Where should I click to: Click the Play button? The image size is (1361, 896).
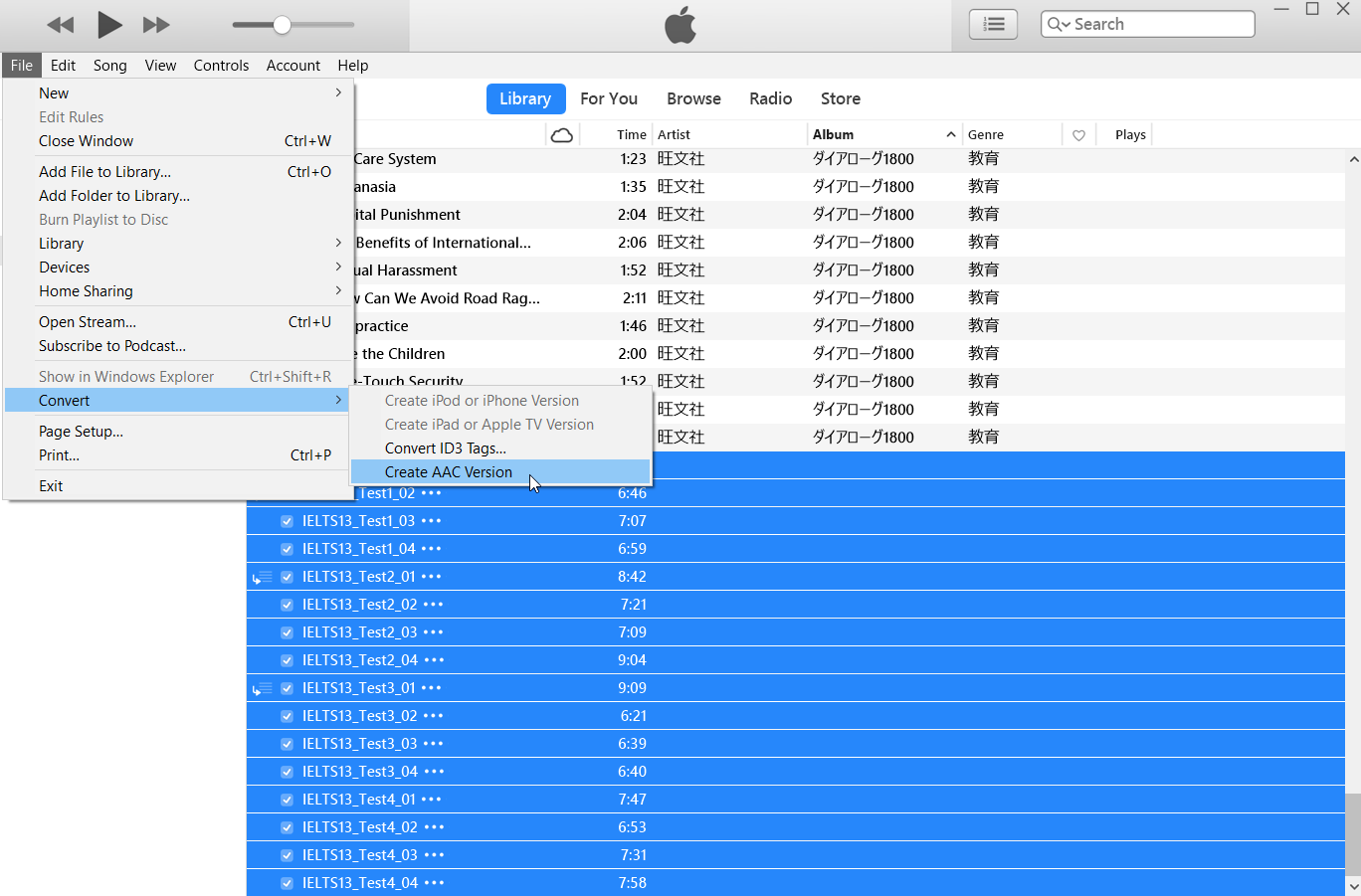point(109,24)
